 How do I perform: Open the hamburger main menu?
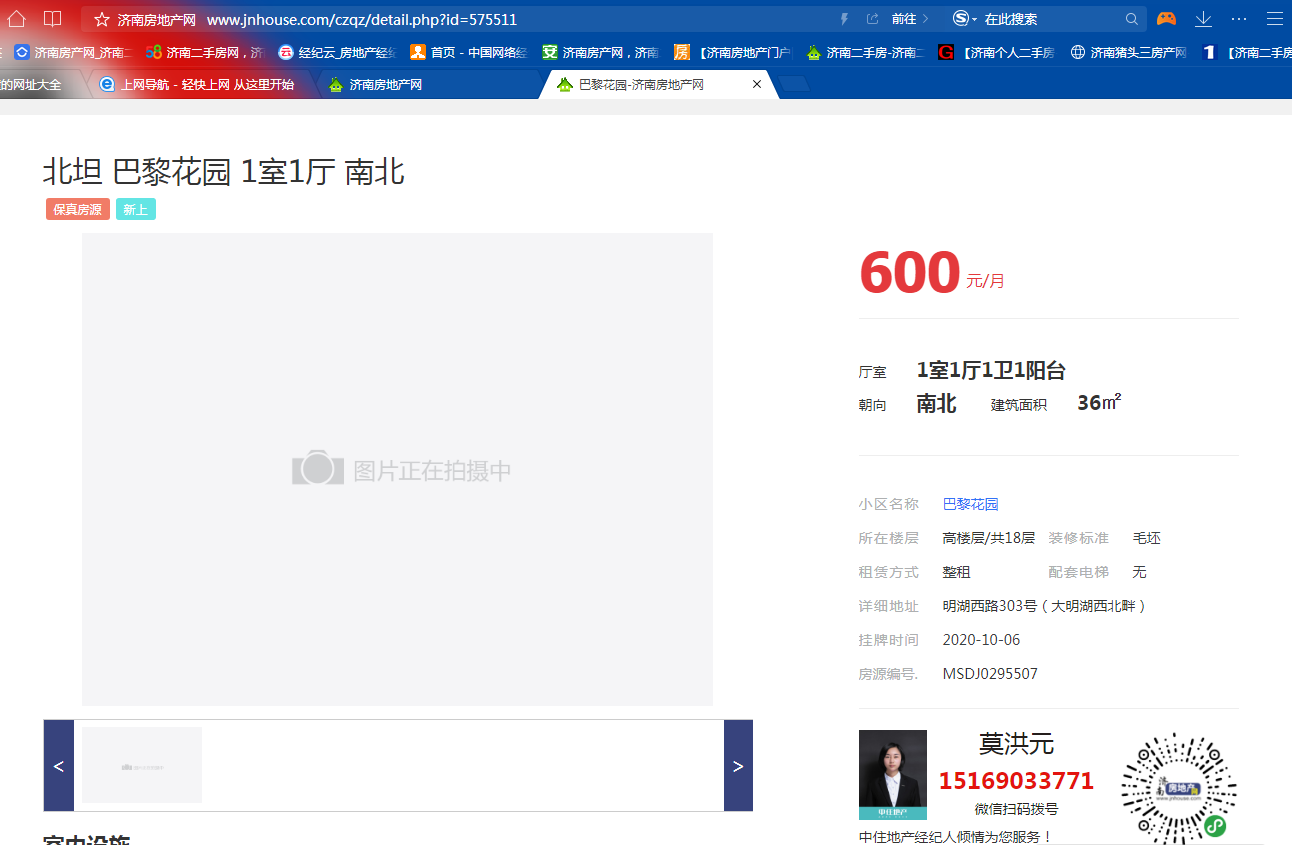pyautogui.click(x=1274, y=19)
